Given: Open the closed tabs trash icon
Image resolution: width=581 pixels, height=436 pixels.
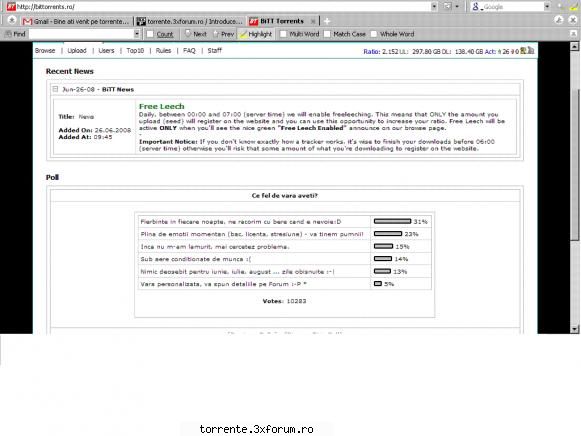Looking at the screenshot, I should tap(559, 20).
